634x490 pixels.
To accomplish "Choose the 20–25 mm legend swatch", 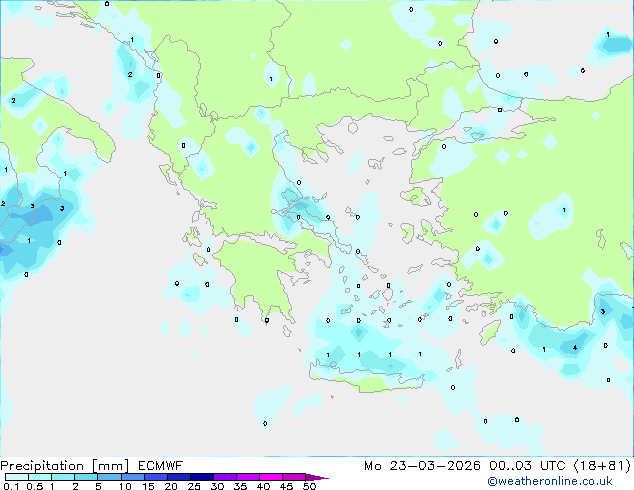I will coord(179,477).
